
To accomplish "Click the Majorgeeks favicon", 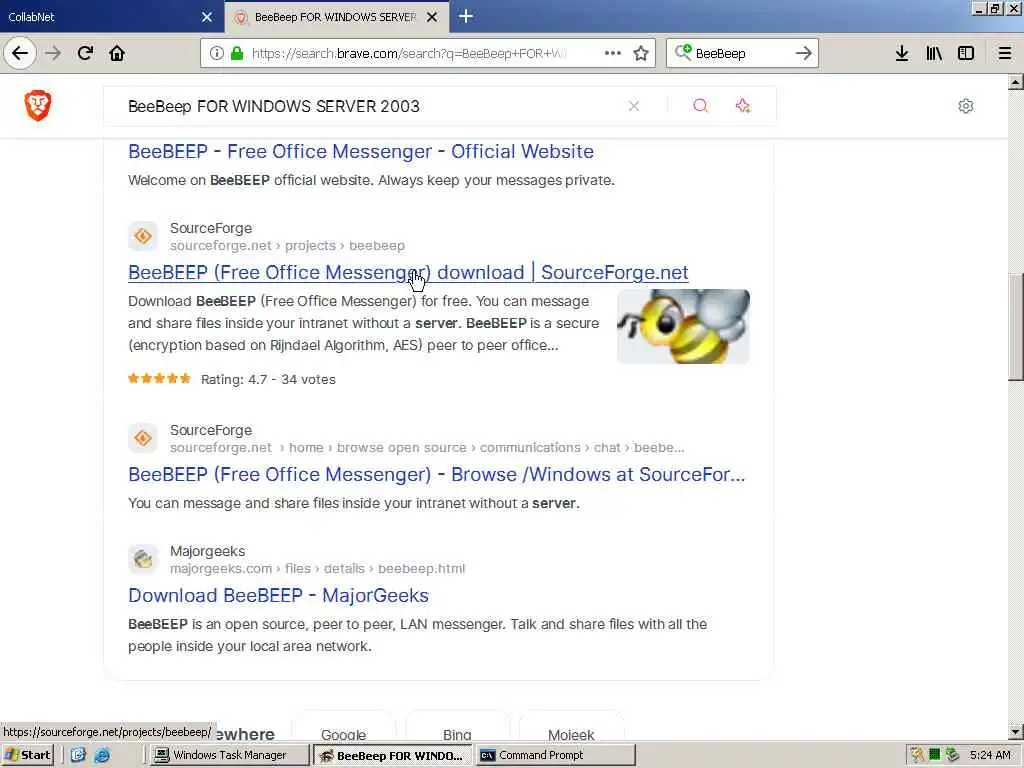I will (x=143, y=559).
